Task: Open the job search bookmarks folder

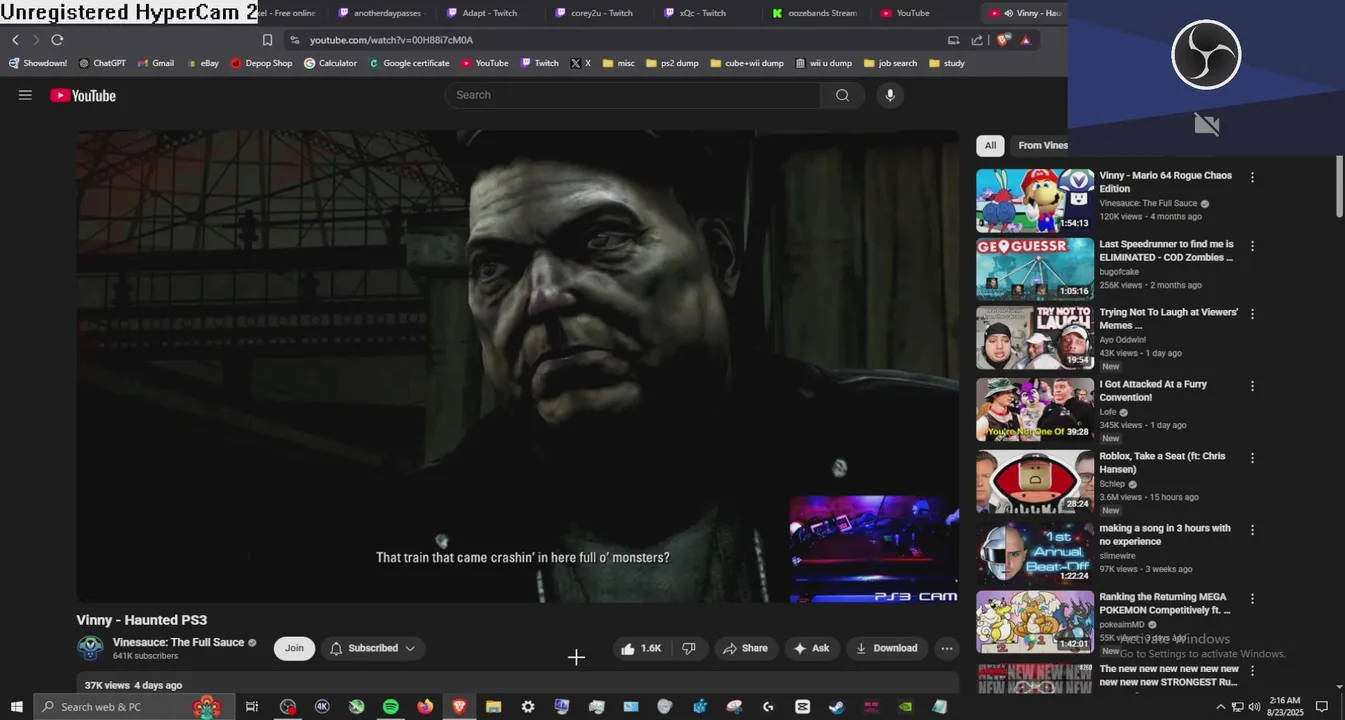Action: [x=890, y=63]
